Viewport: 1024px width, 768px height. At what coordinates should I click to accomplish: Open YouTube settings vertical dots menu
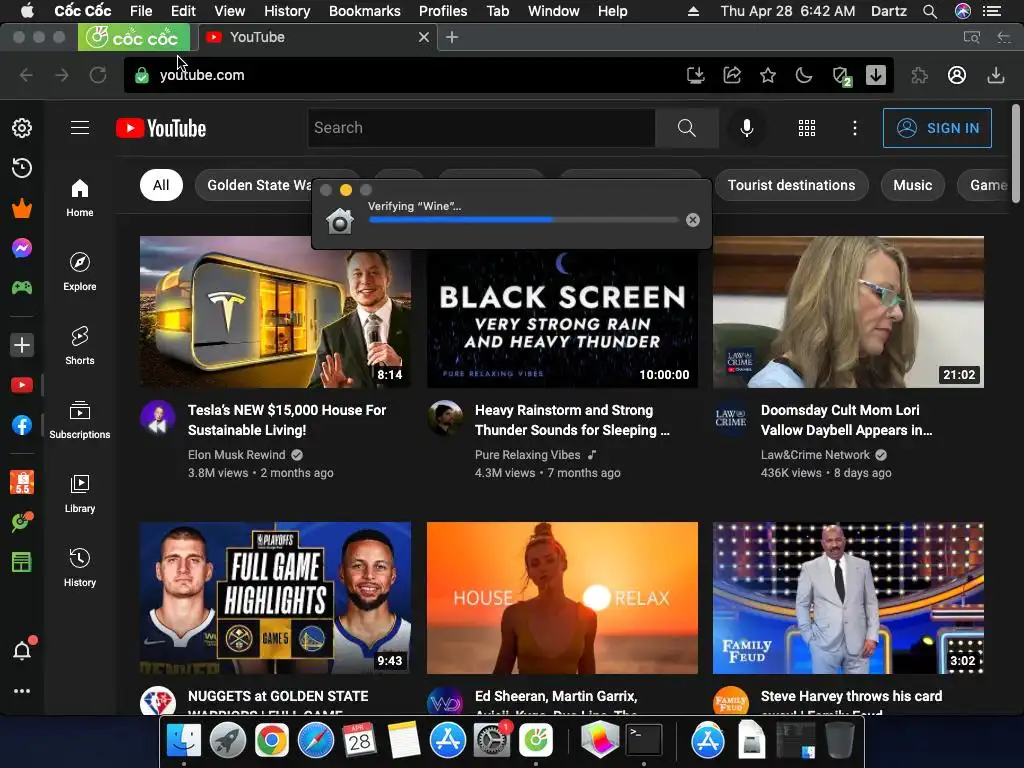coord(854,128)
